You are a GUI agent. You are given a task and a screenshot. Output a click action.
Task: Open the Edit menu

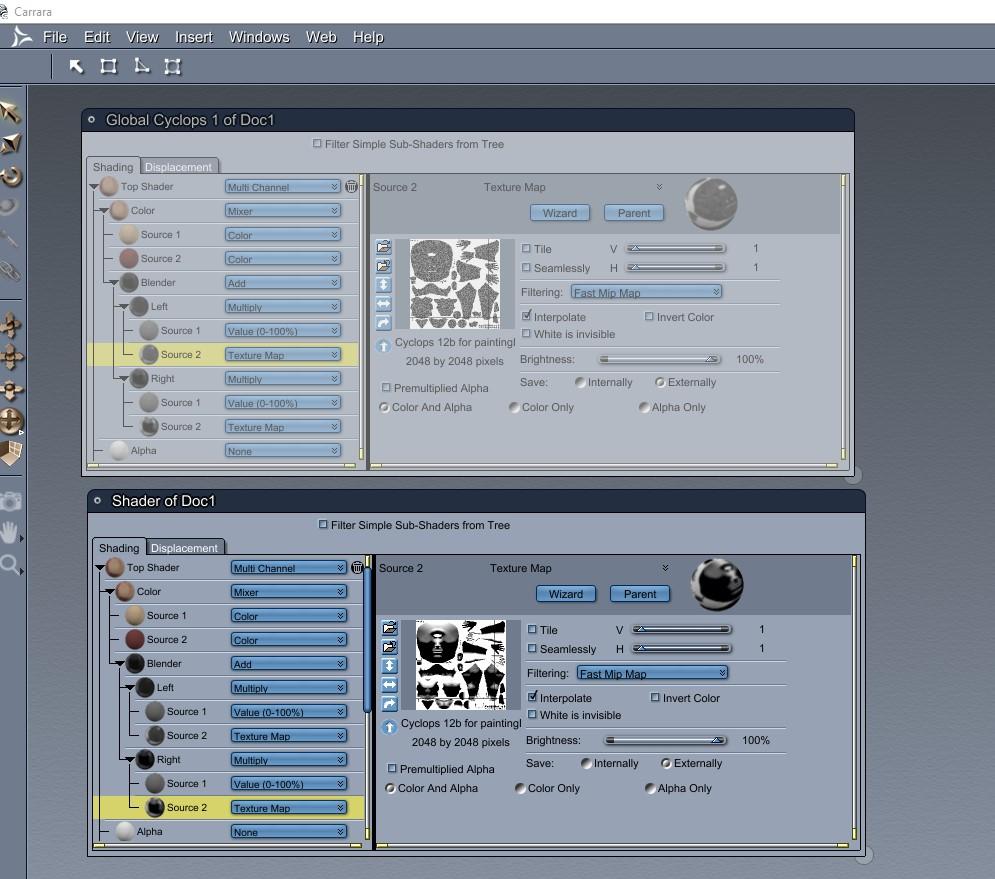96,37
